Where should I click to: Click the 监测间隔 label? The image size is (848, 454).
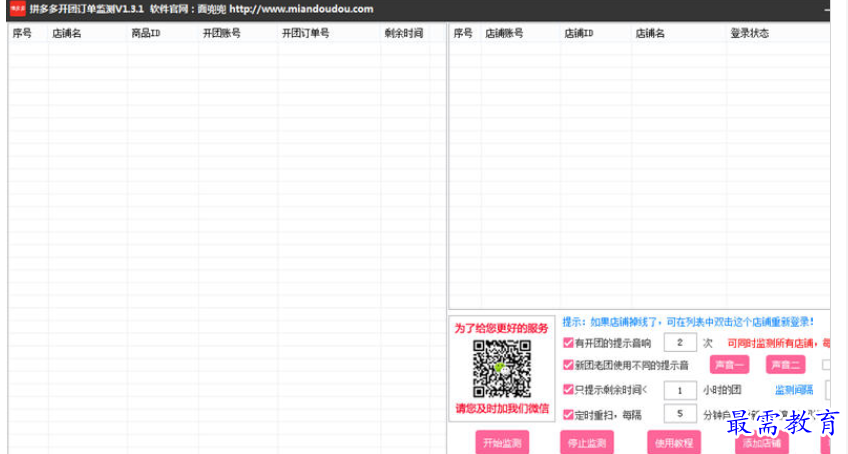pyautogui.click(x=794, y=390)
